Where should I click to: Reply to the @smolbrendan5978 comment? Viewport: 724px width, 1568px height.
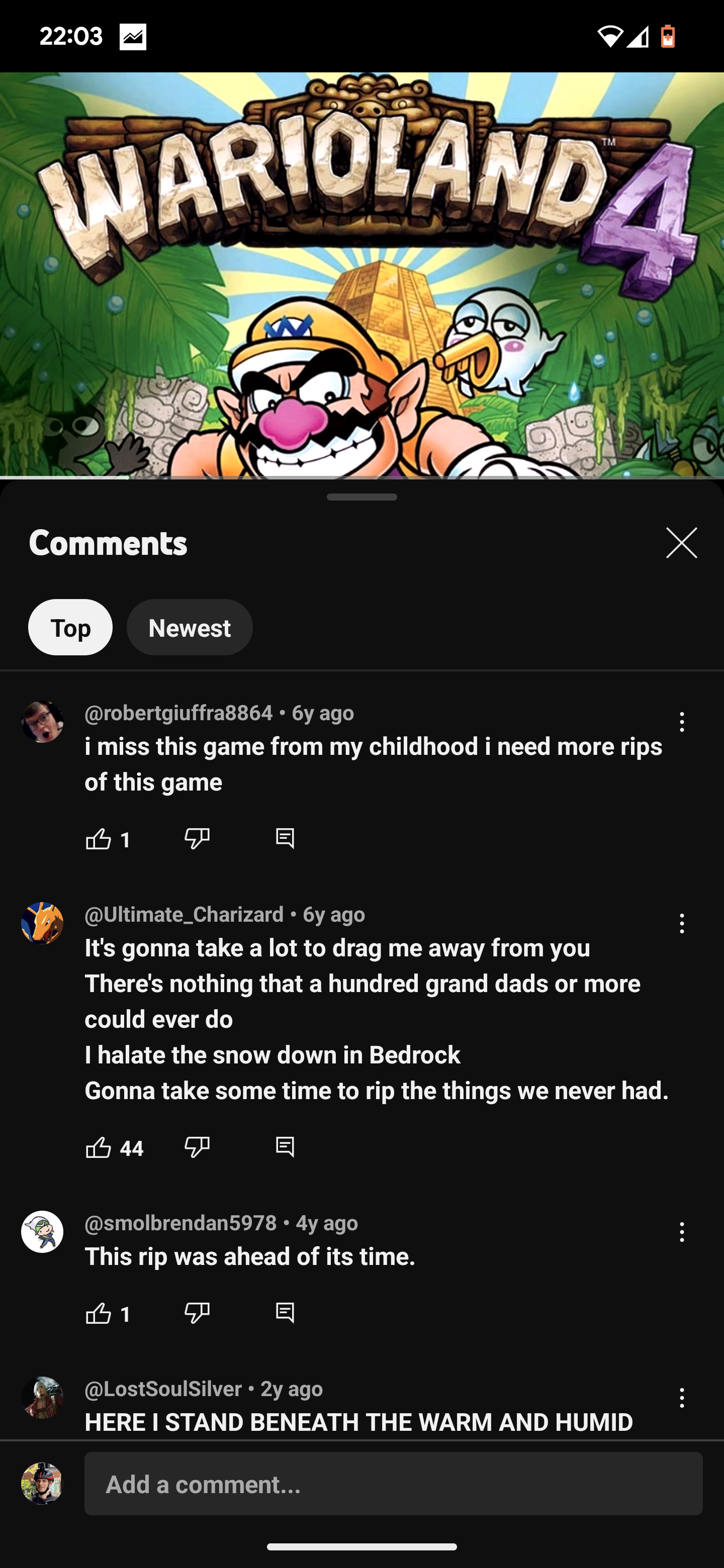tap(285, 1314)
